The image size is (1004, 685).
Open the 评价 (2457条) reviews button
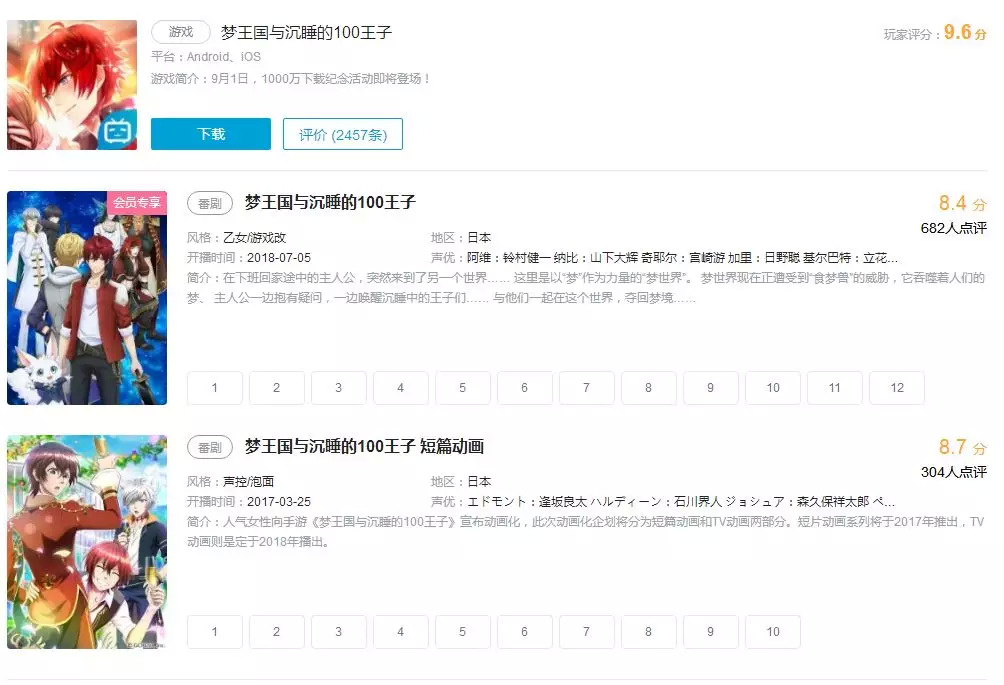pos(342,134)
